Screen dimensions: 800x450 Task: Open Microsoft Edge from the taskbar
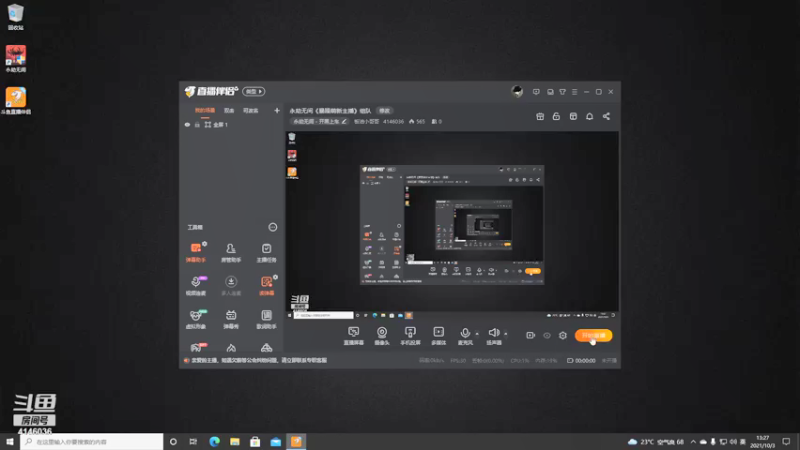point(214,441)
